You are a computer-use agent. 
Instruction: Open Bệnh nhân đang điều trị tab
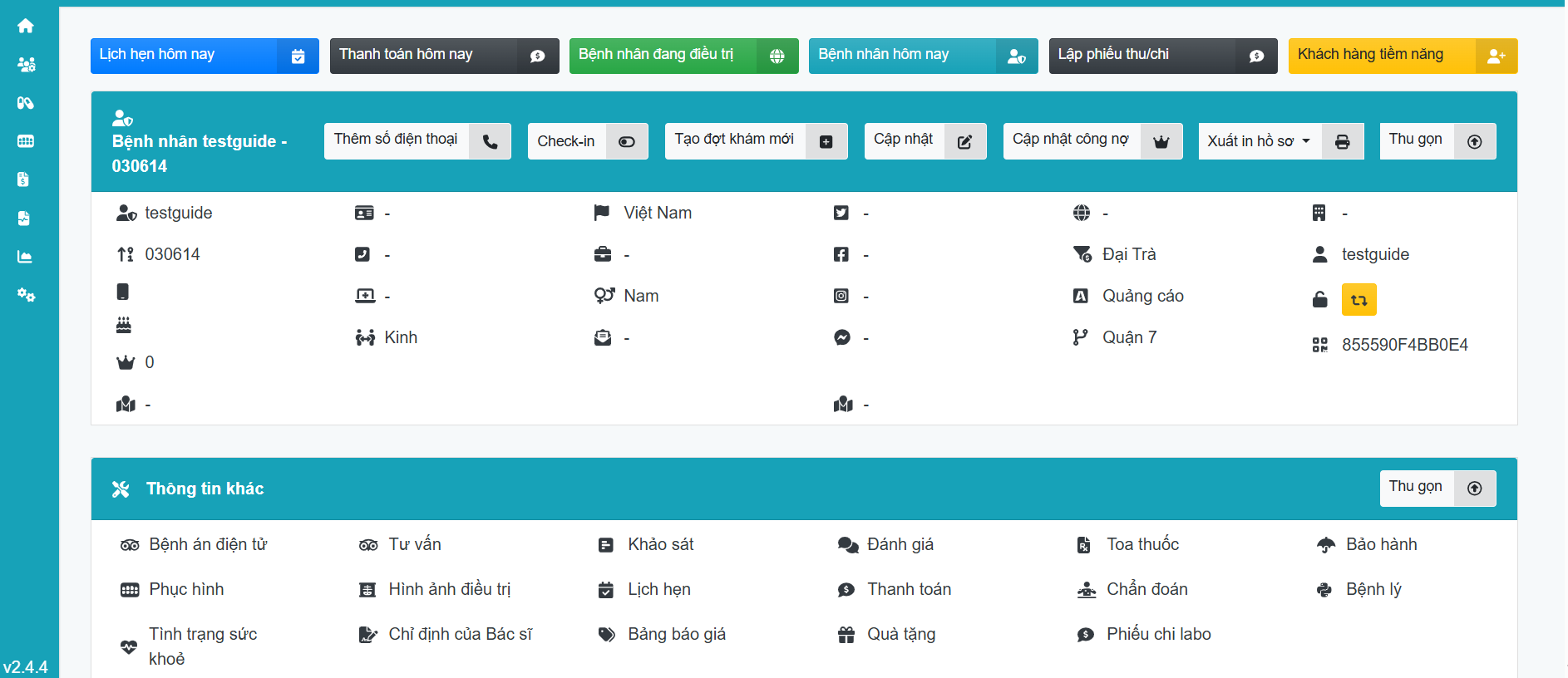tap(683, 56)
